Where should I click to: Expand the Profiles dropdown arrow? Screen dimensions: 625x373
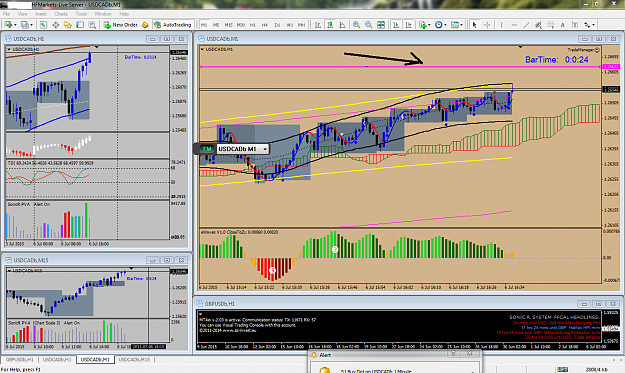coord(31,25)
